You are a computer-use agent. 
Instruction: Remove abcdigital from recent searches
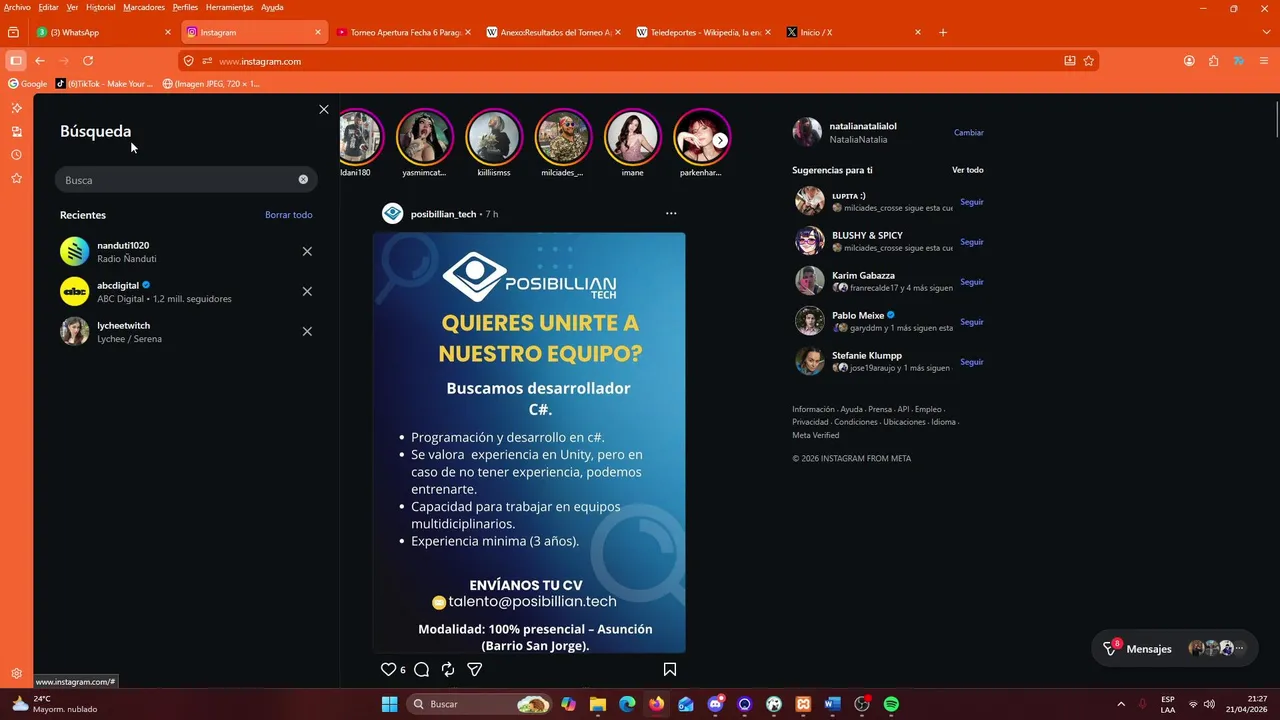(x=307, y=291)
